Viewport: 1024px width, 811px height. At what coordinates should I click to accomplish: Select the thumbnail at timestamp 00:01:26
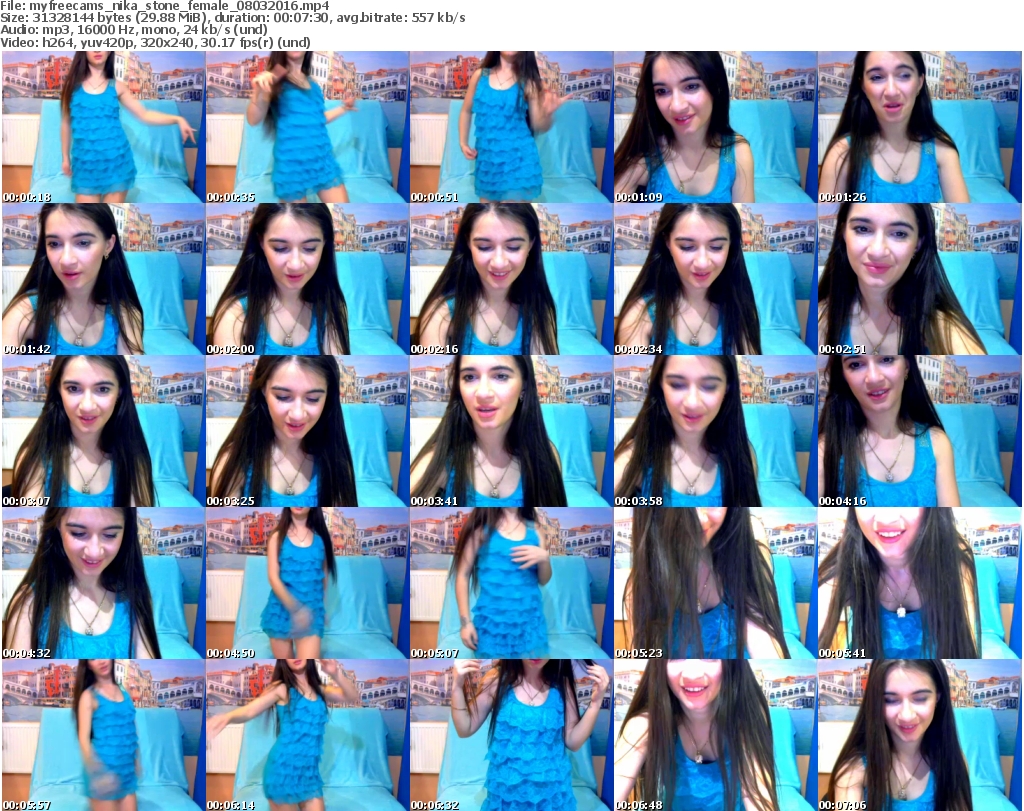(920, 127)
